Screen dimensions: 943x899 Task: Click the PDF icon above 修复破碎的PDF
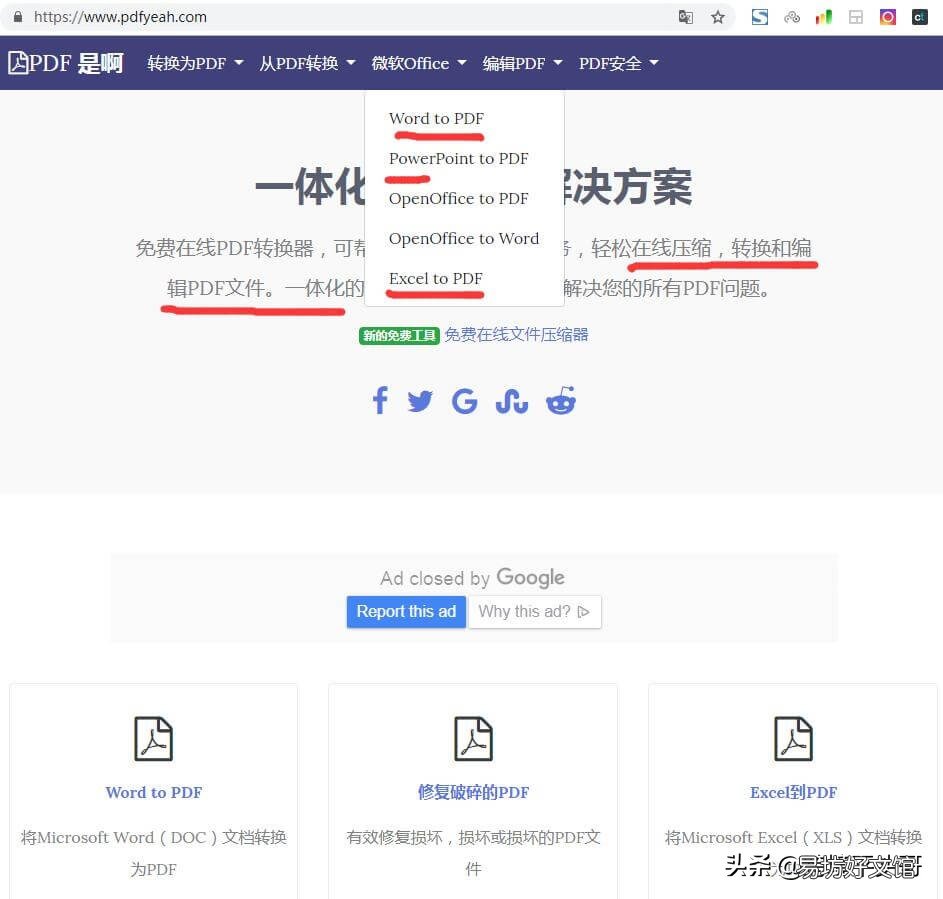coord(473,738)
